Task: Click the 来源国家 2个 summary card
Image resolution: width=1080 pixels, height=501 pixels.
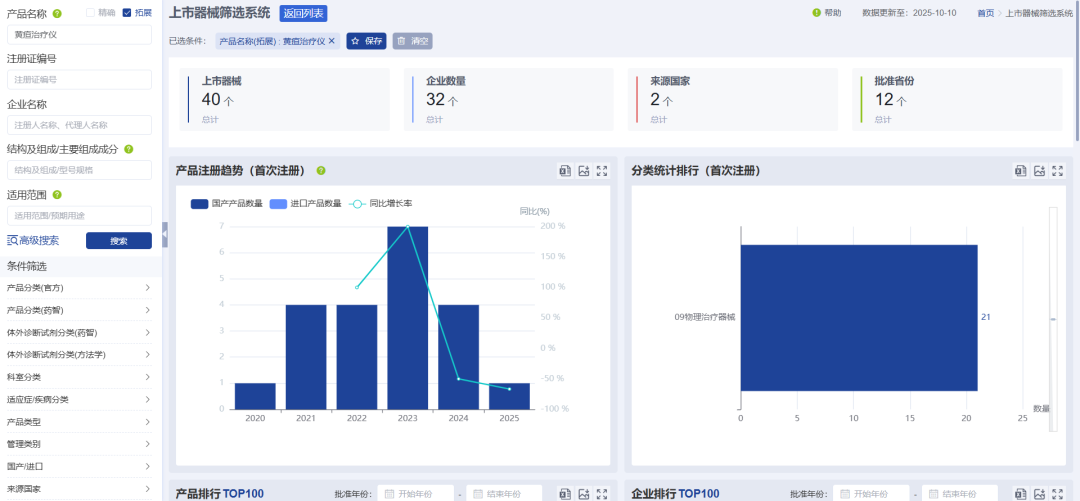Action: [733, 99]
